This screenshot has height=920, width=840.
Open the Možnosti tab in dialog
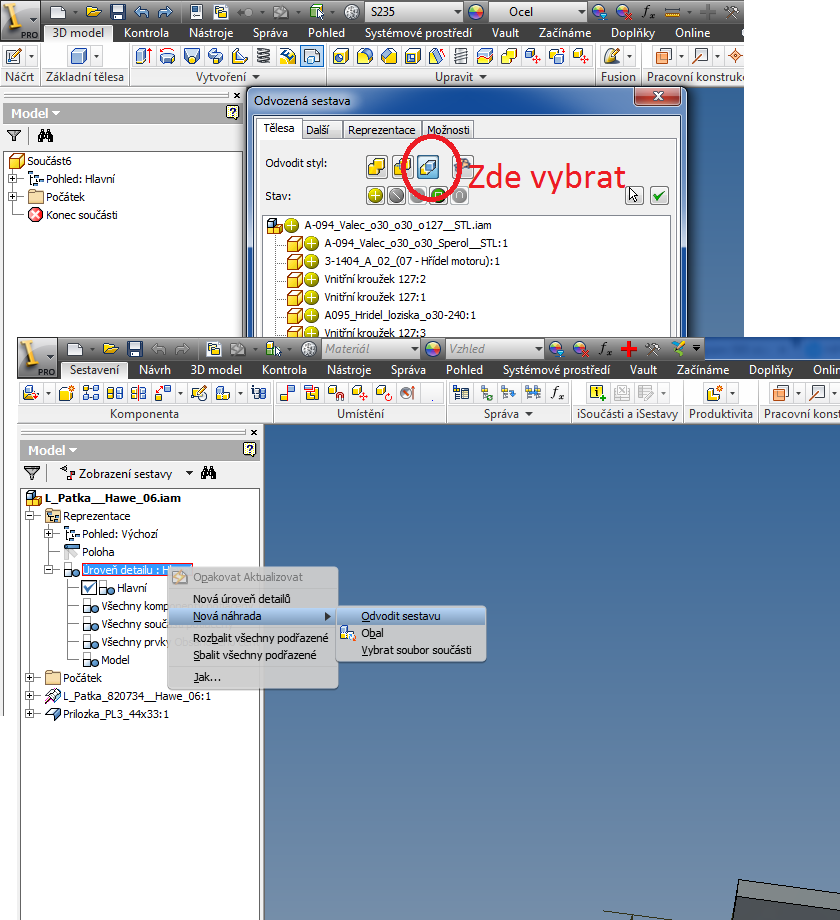click(447, 130)
